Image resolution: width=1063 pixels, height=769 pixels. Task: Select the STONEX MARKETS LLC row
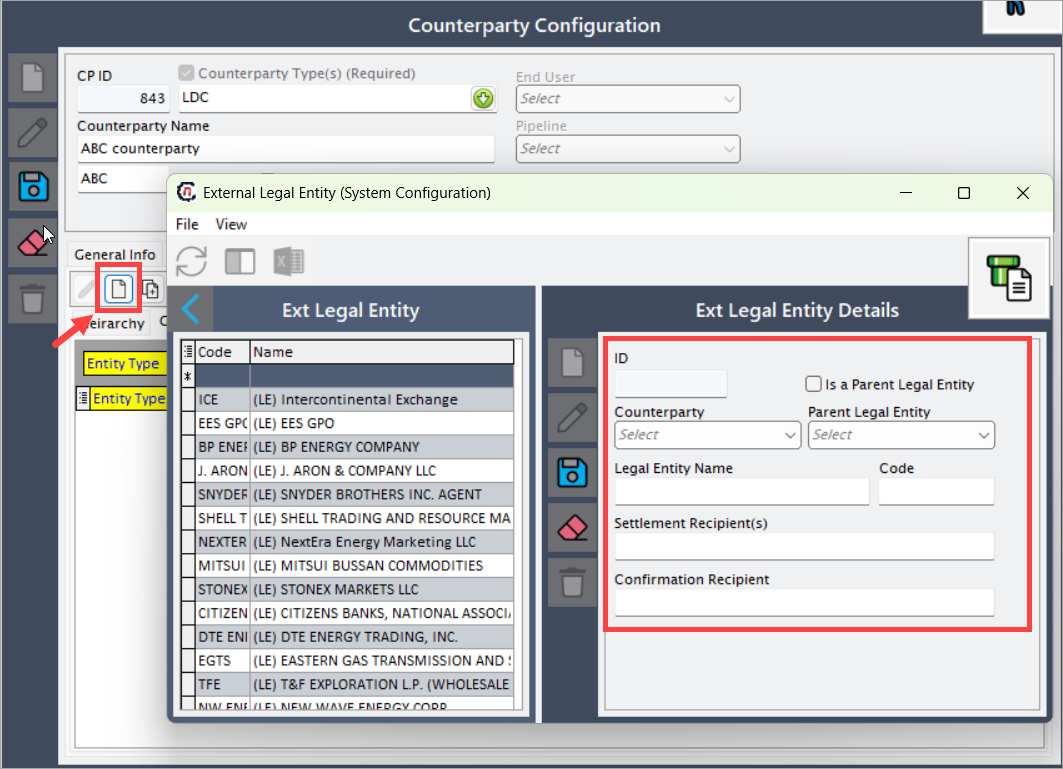pos(347,589)
